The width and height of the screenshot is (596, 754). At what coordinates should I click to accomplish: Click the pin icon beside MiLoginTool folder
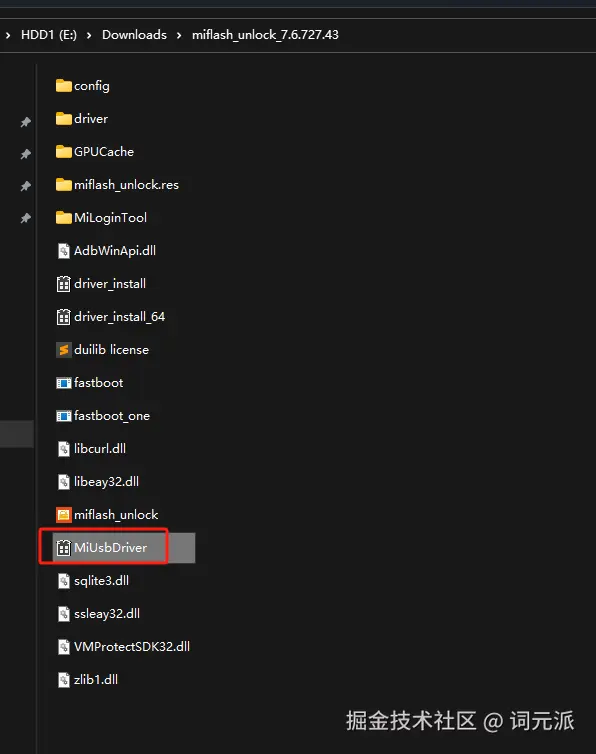click(26, 218)
